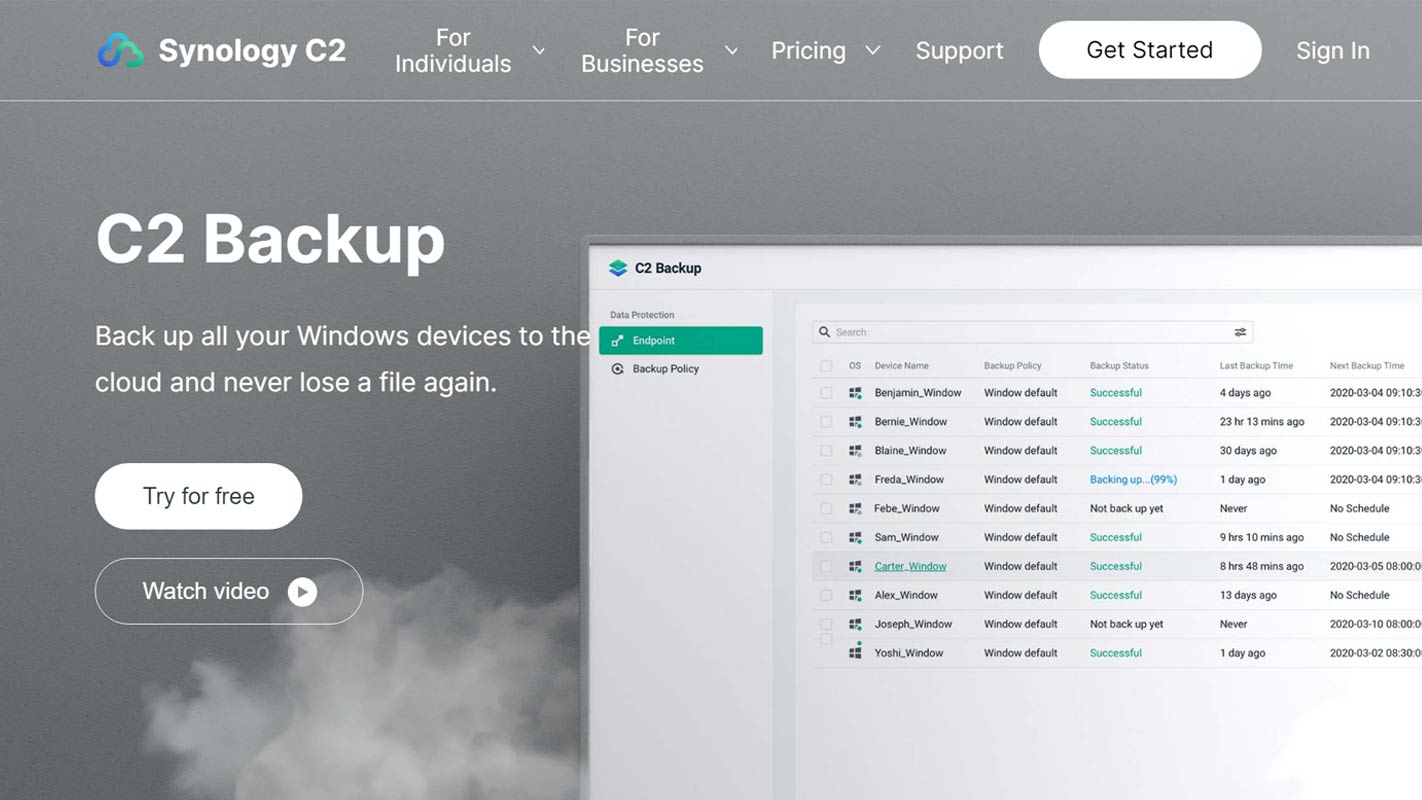
Task: Expand the For Businesses dropdown chevron
Action: (x=732, y=51)
